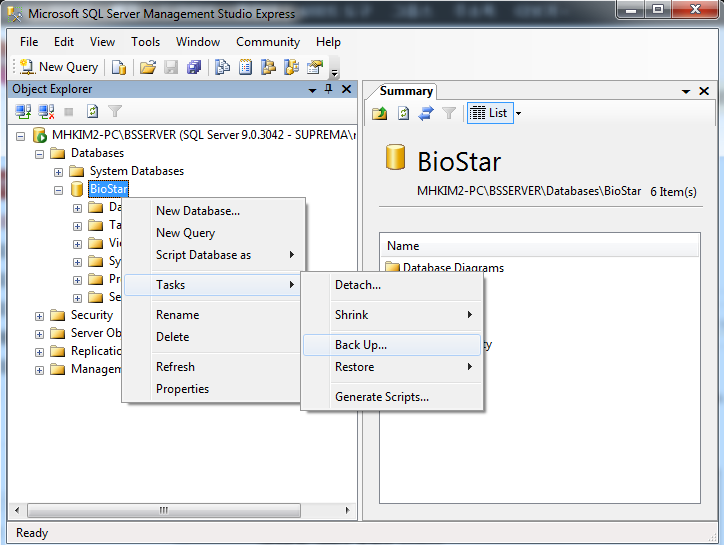724x545 pixels.
Task: Click the Save All icon in toolbar
Action: [x=194, y=67]
